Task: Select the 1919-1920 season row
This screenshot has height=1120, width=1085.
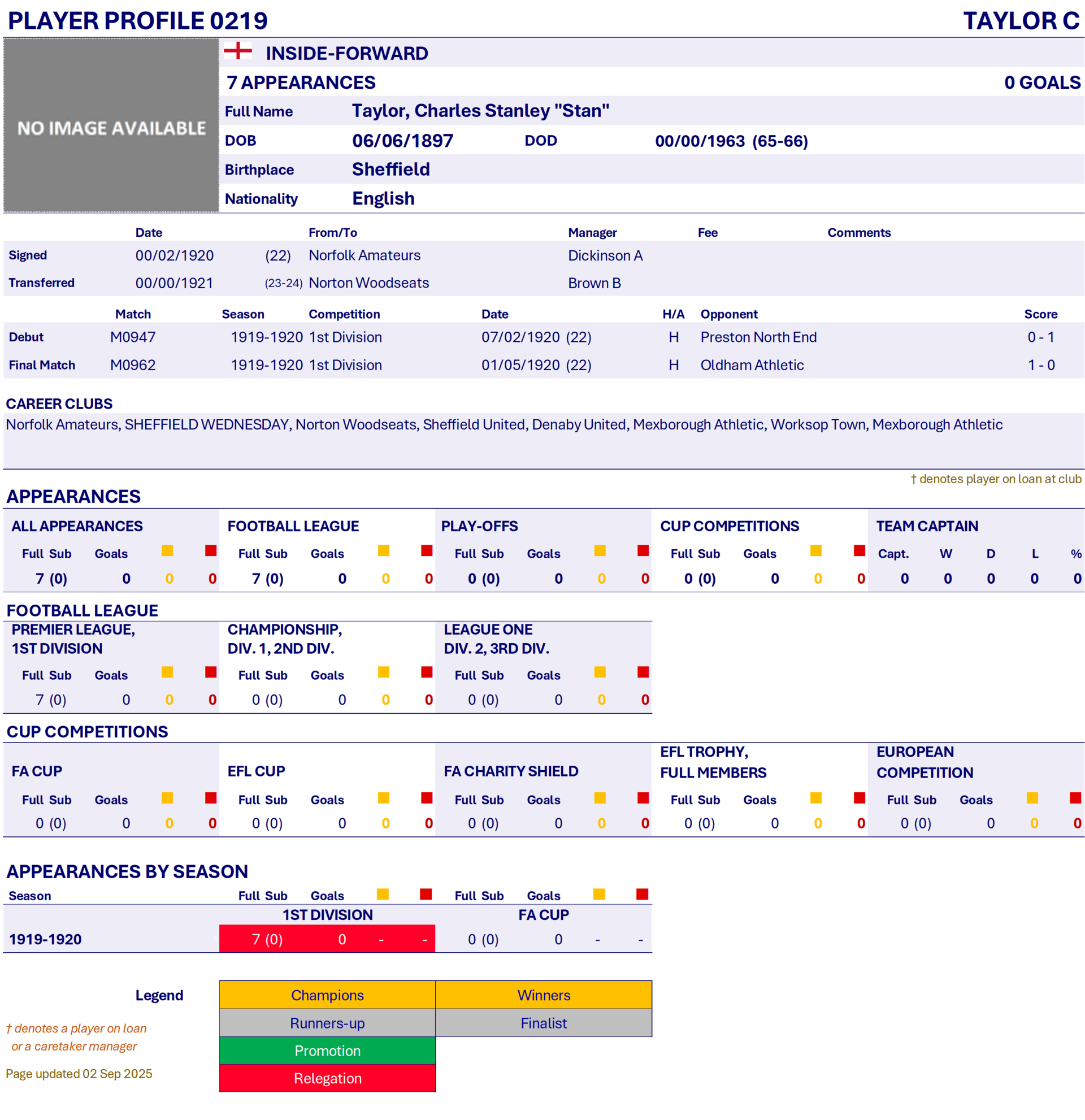Action: coord(45,939)
